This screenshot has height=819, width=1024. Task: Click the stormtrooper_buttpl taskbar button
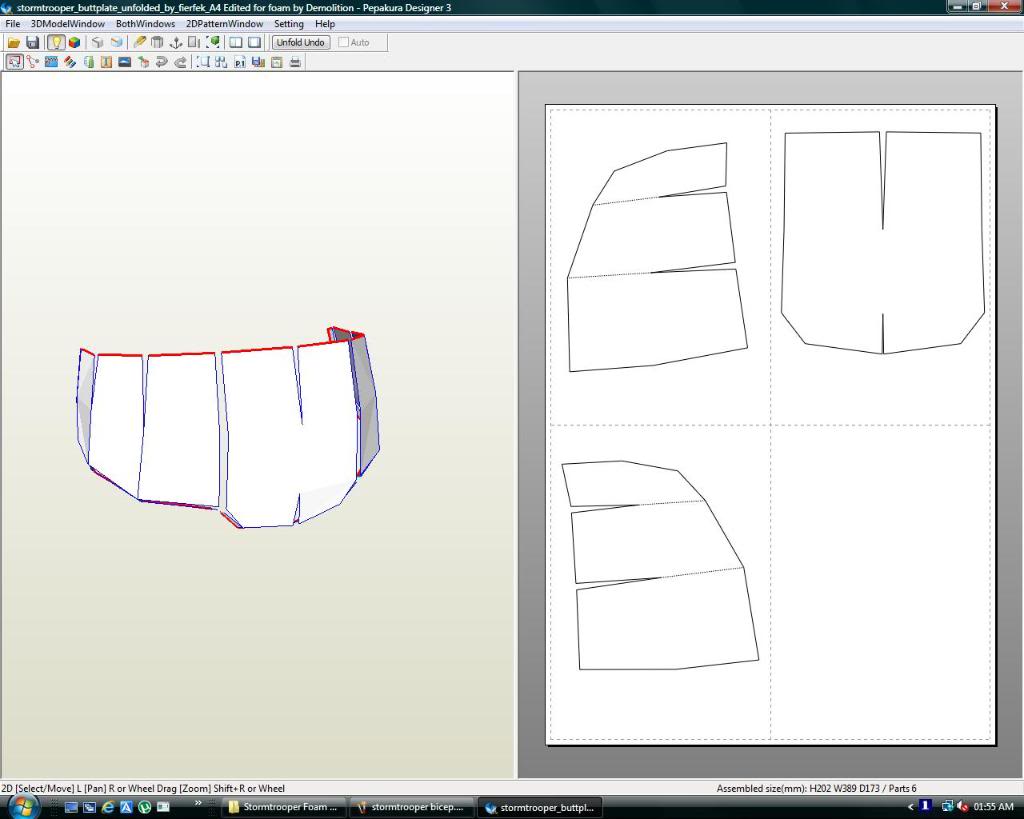pos(539,807)
